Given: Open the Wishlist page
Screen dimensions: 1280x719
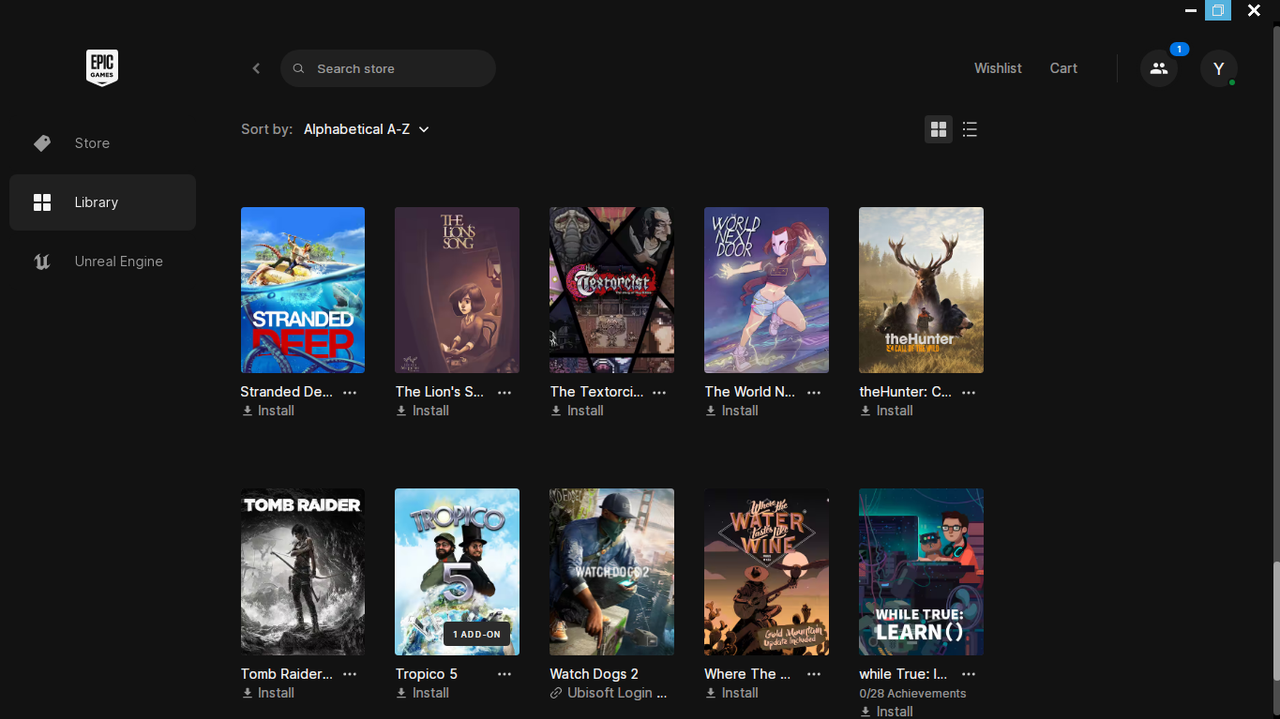Looking at the screenshot, I should click(998, 68).
